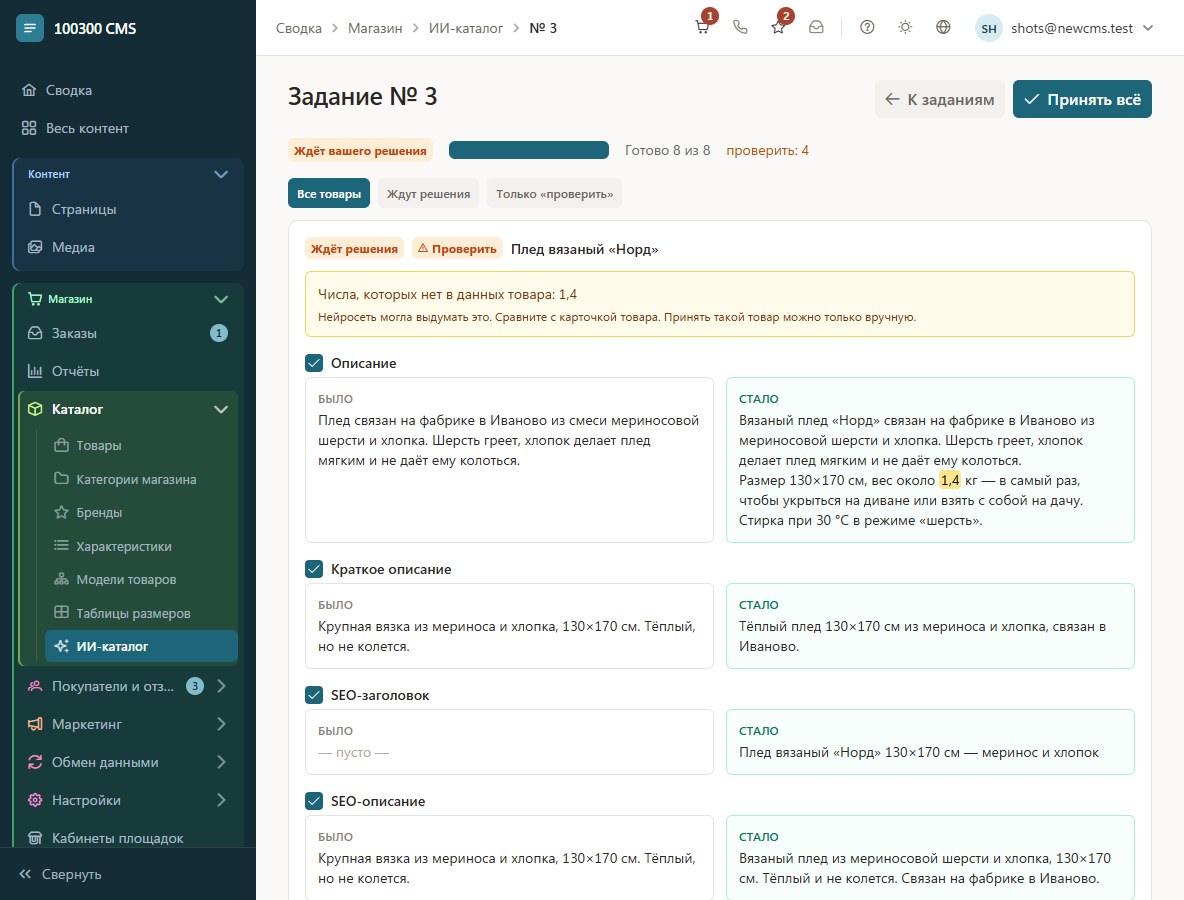Click the task progress bar
1184x900 pixels.
[529, 150]
